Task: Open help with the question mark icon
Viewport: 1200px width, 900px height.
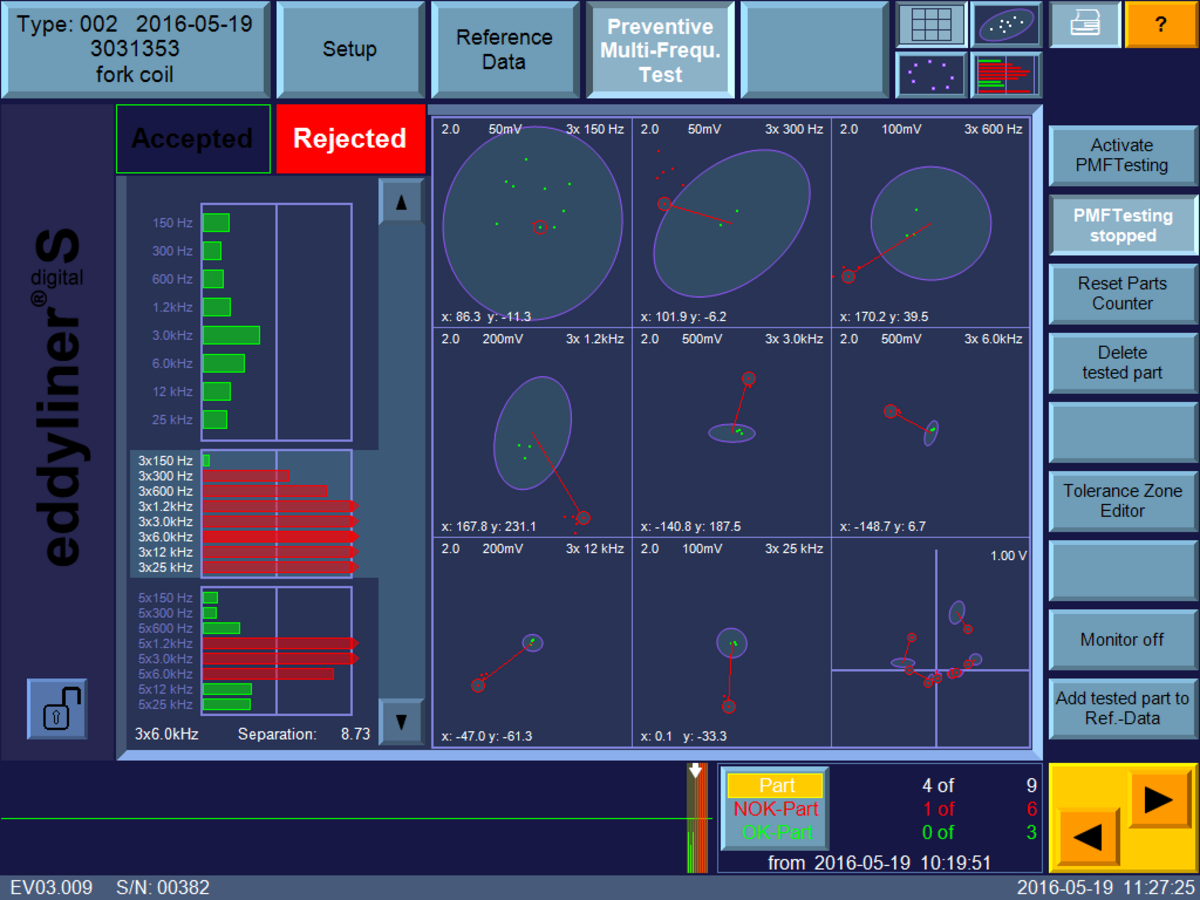Action: 1160,25
